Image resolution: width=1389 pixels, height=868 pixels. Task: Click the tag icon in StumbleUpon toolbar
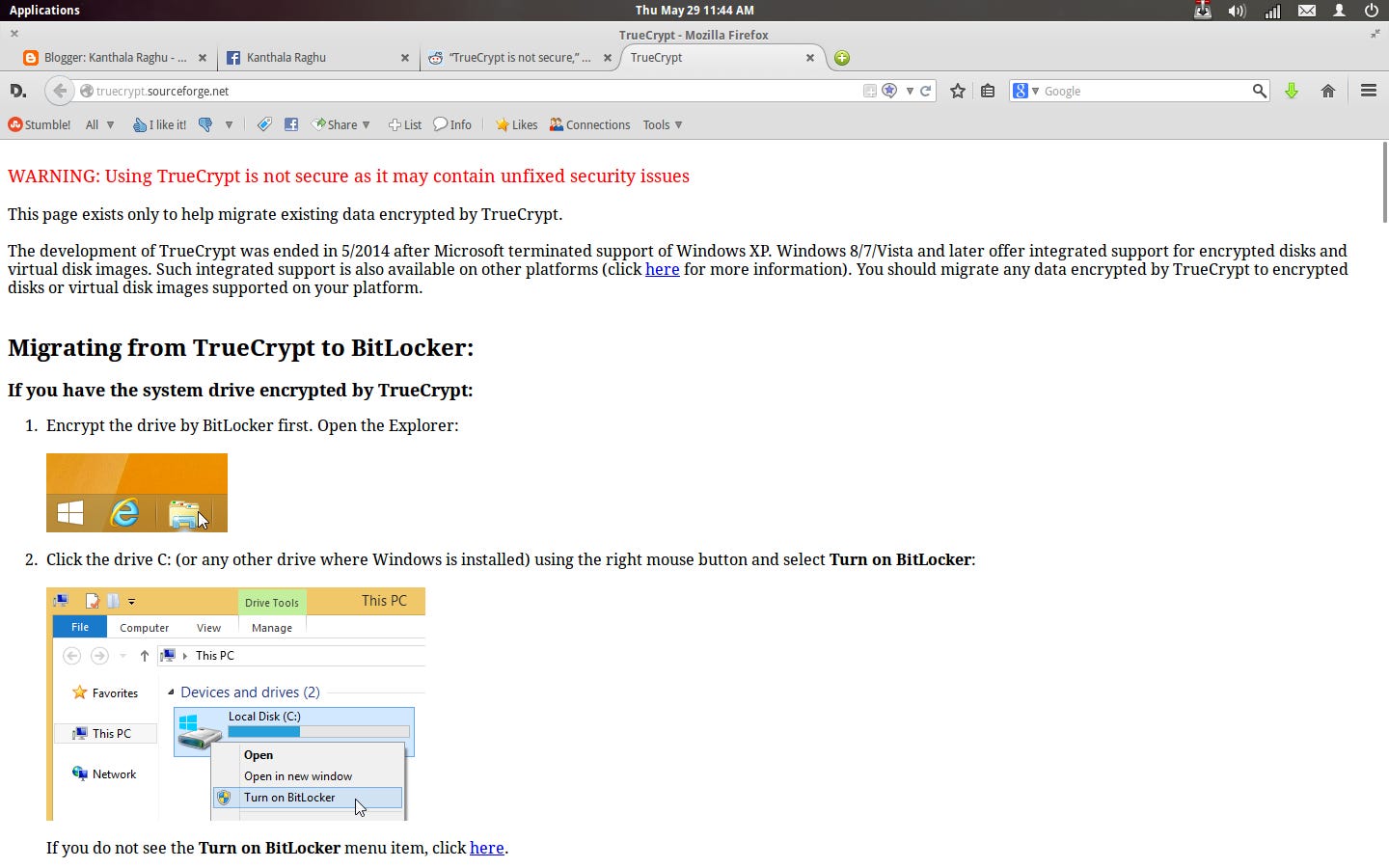(x=264, y=124)
